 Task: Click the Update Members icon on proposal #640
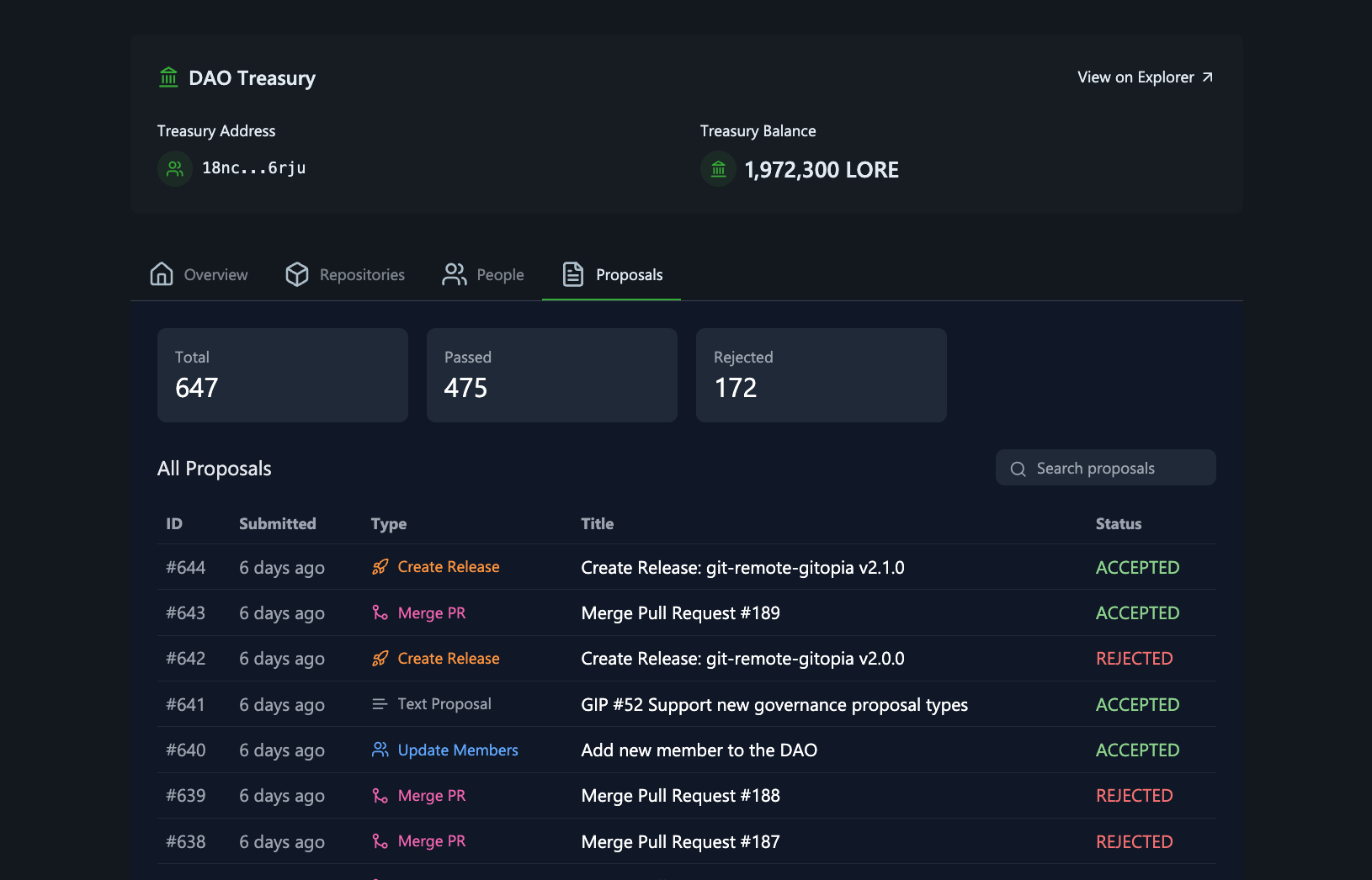point(380,750)
